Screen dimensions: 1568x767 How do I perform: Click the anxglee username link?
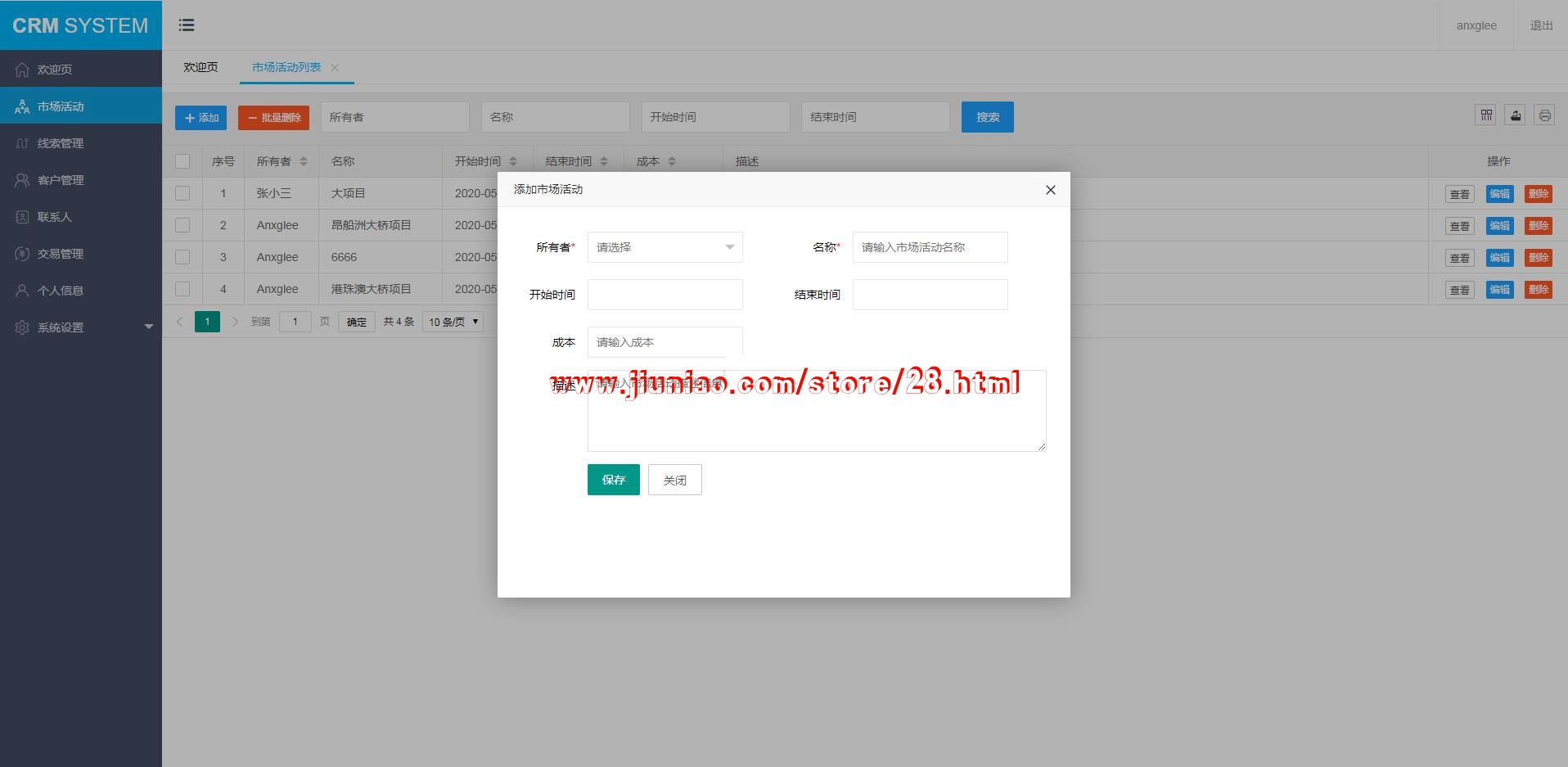[x=1476, y=25]
